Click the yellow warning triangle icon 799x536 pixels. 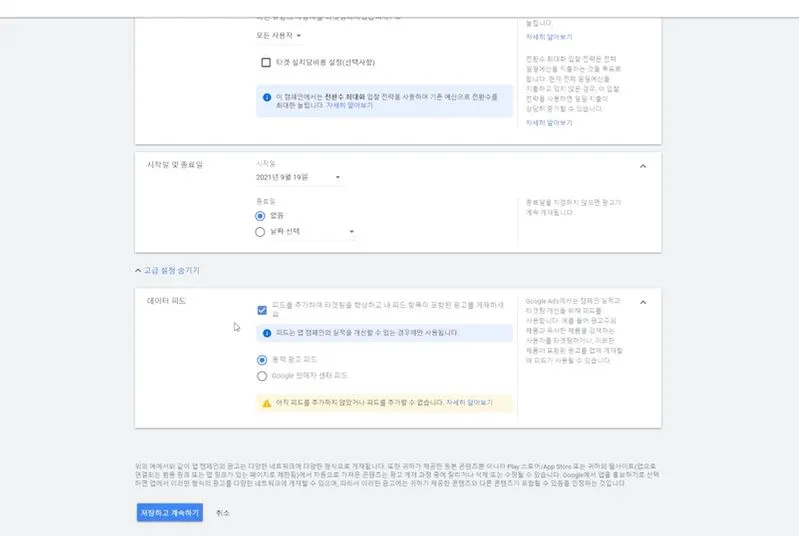pyautogui.click(x=267, y=403)
